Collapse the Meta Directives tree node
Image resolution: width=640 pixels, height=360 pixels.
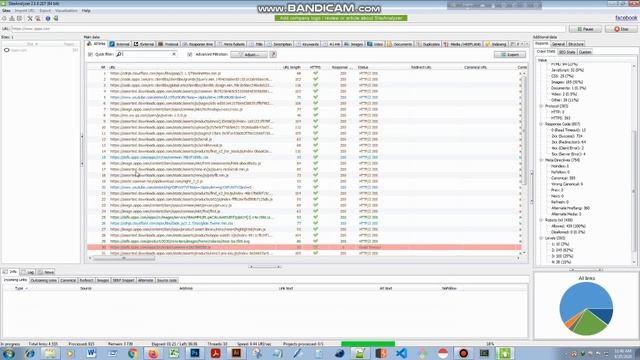click(541, 160)
